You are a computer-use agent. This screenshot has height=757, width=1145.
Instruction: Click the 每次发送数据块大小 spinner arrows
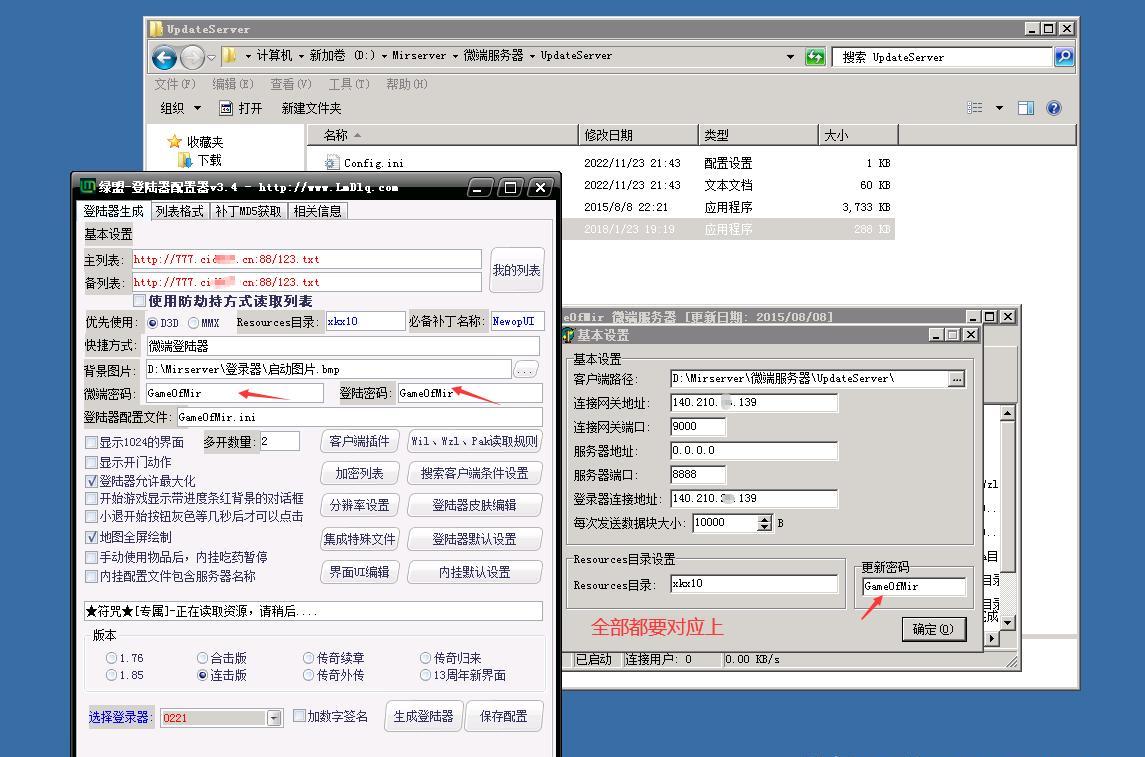pyautogui.click(x=765, y=523)
